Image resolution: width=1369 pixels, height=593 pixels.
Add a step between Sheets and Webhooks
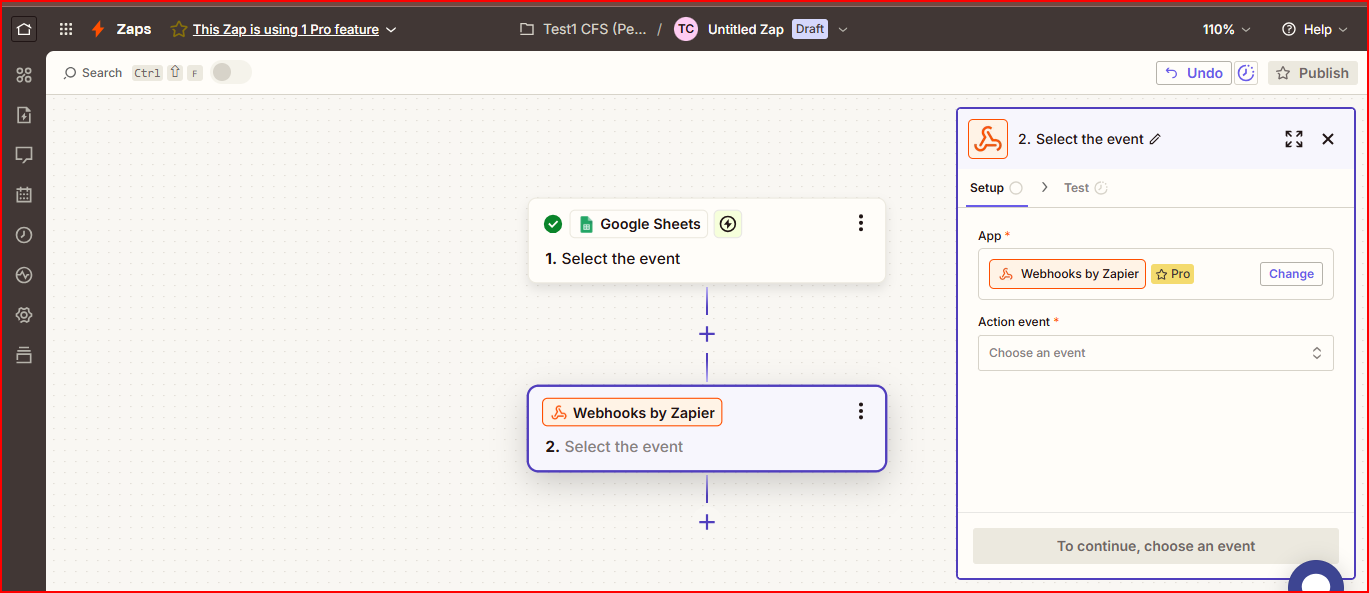pyautogui.click(x=707, y=334)
